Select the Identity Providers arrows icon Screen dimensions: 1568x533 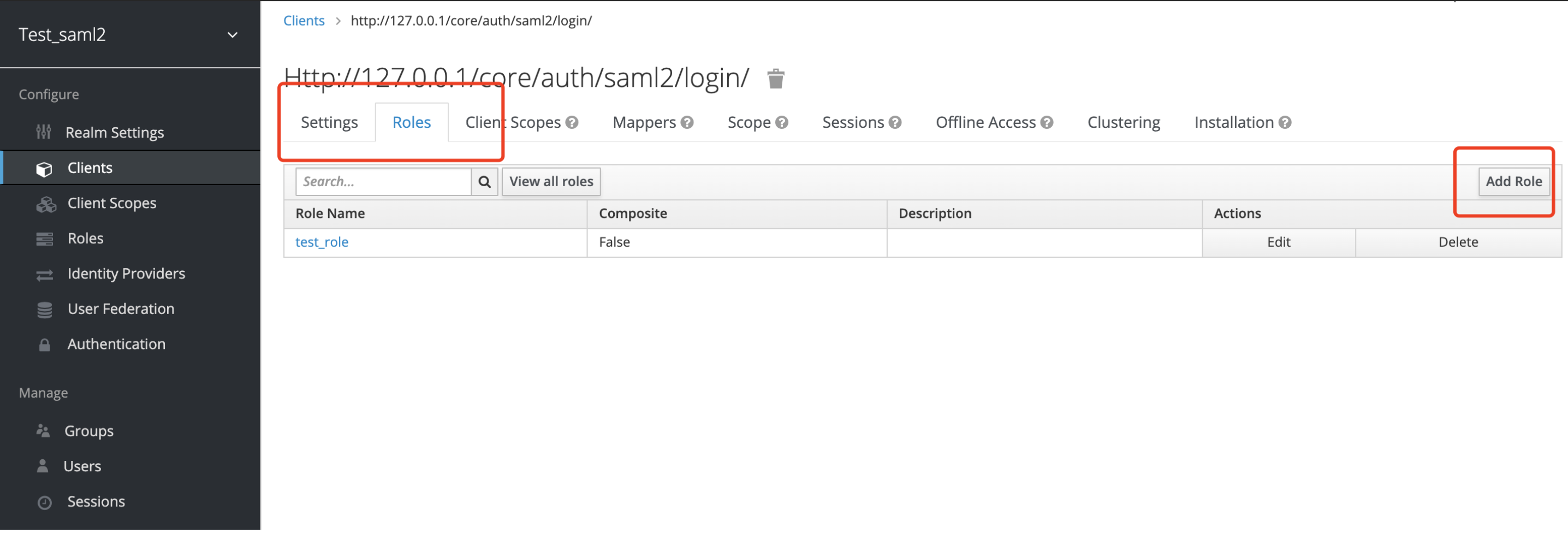(44, 274)
